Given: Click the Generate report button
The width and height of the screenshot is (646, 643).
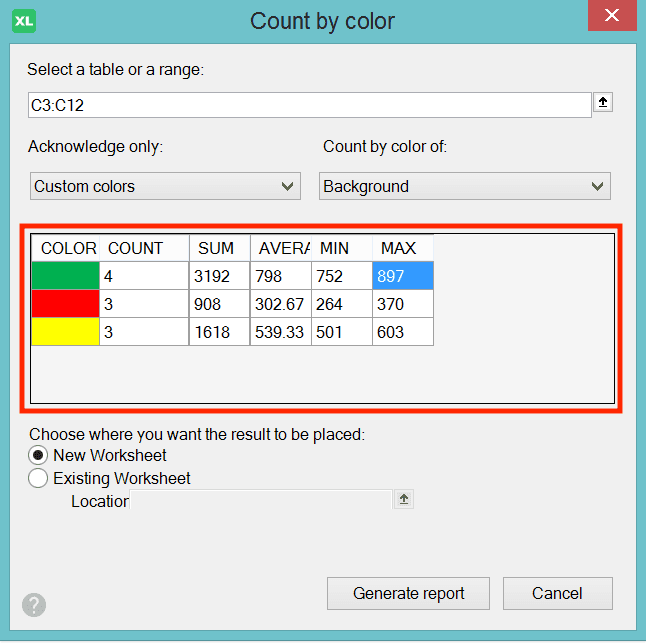Looking at the screenshot, I should click(408, 593).
